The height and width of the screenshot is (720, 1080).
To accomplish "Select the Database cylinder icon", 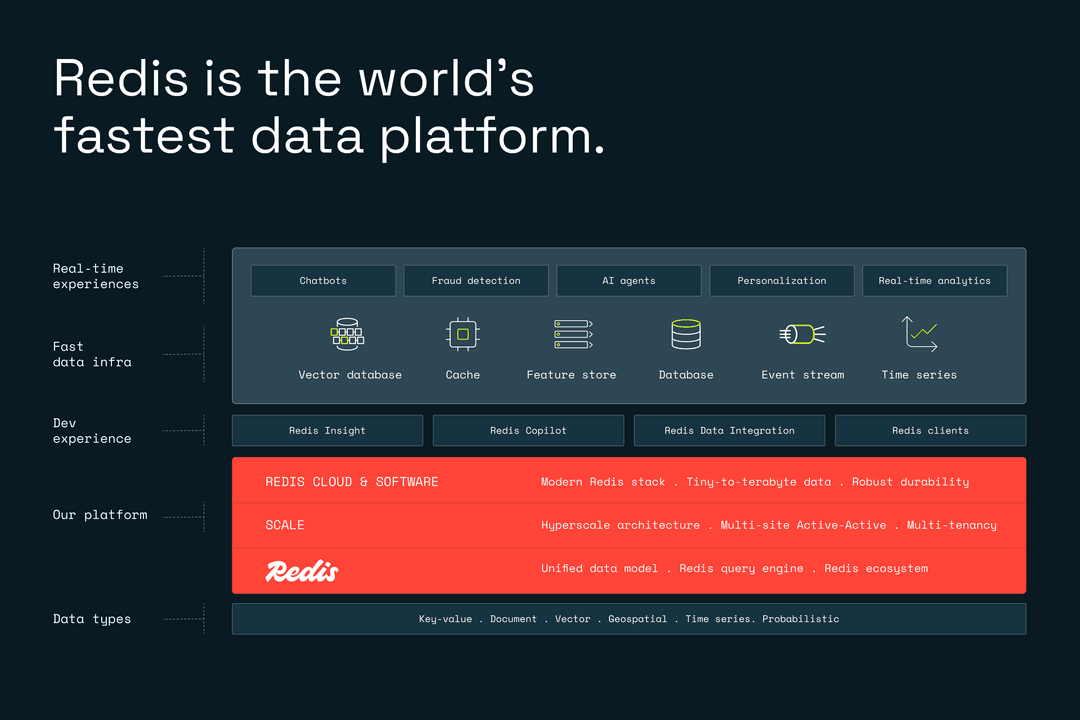I will tap(686, 333).
